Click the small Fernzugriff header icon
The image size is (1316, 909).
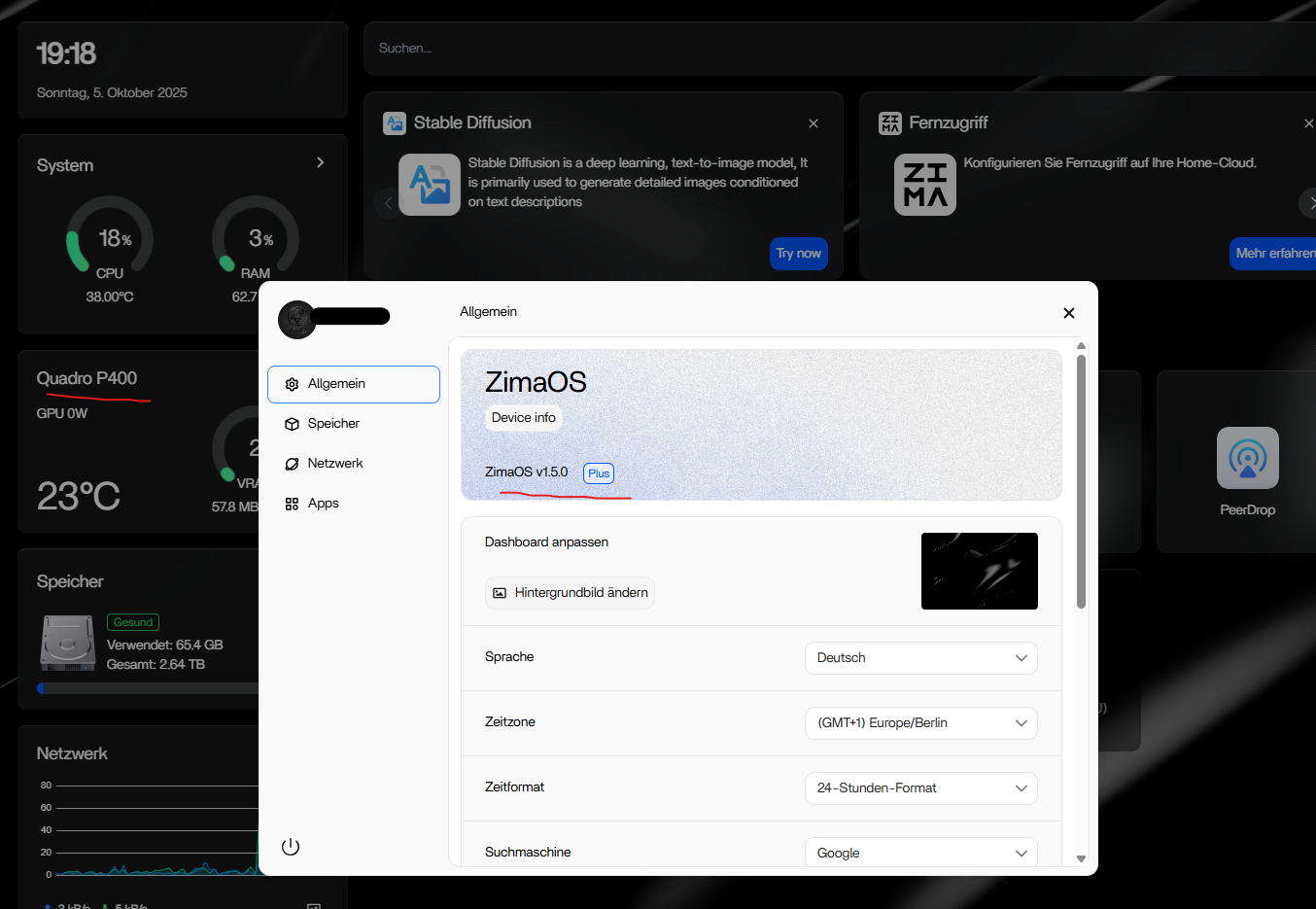(x=890, y=123)
